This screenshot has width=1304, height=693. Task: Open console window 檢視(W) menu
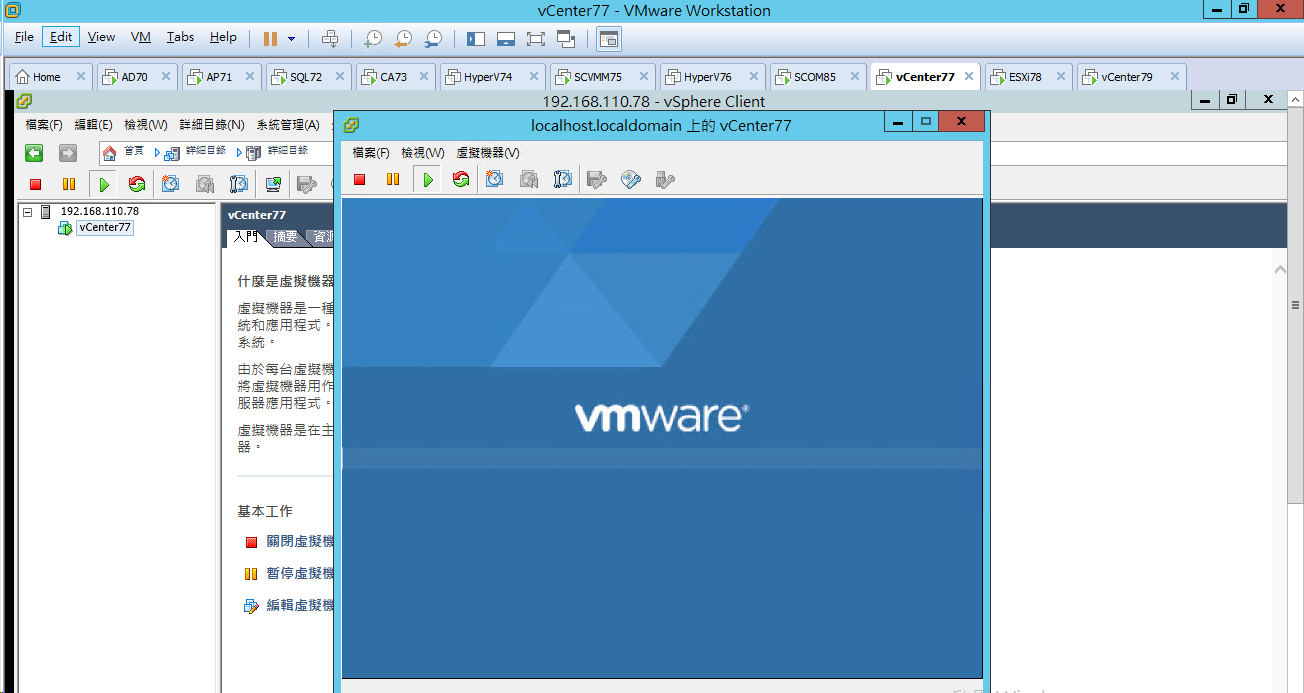point(423,153)
